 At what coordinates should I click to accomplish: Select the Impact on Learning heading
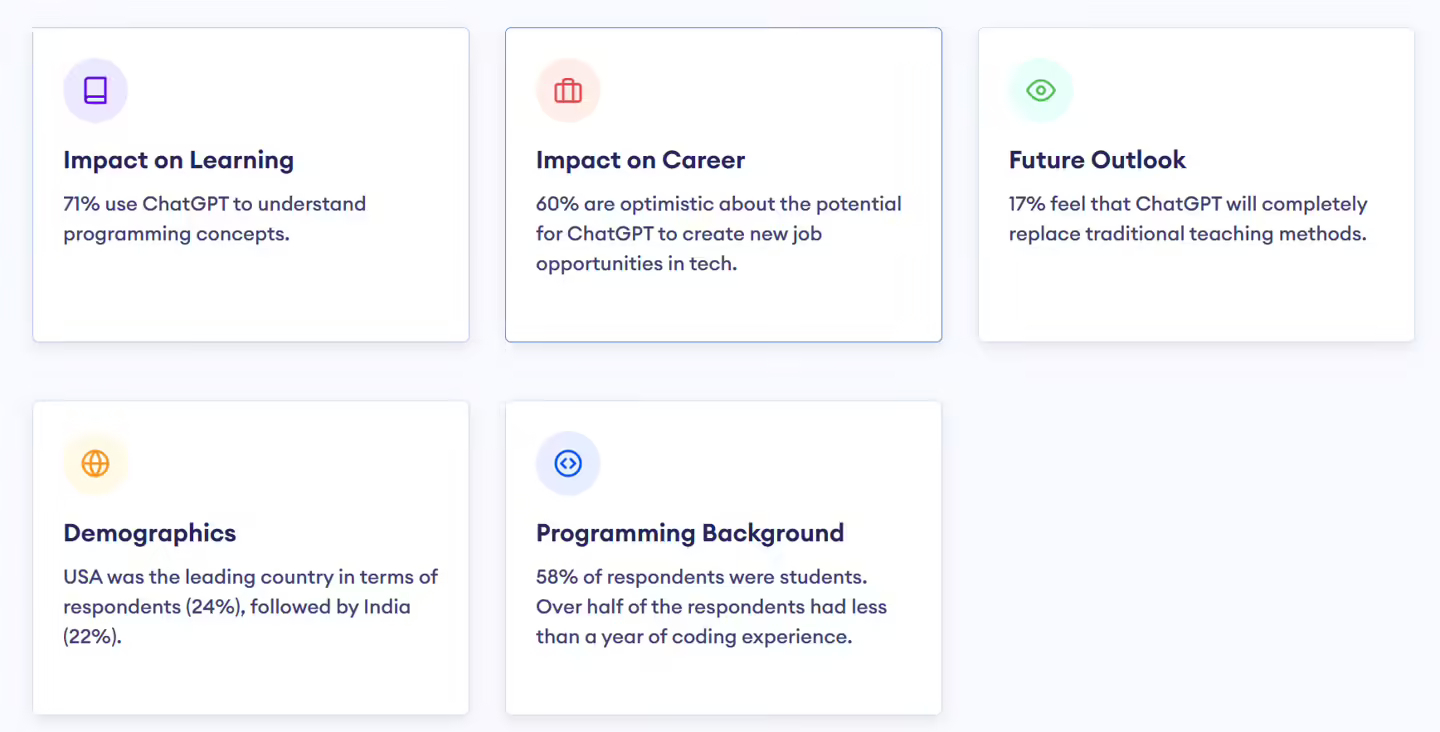click(178, 160)
